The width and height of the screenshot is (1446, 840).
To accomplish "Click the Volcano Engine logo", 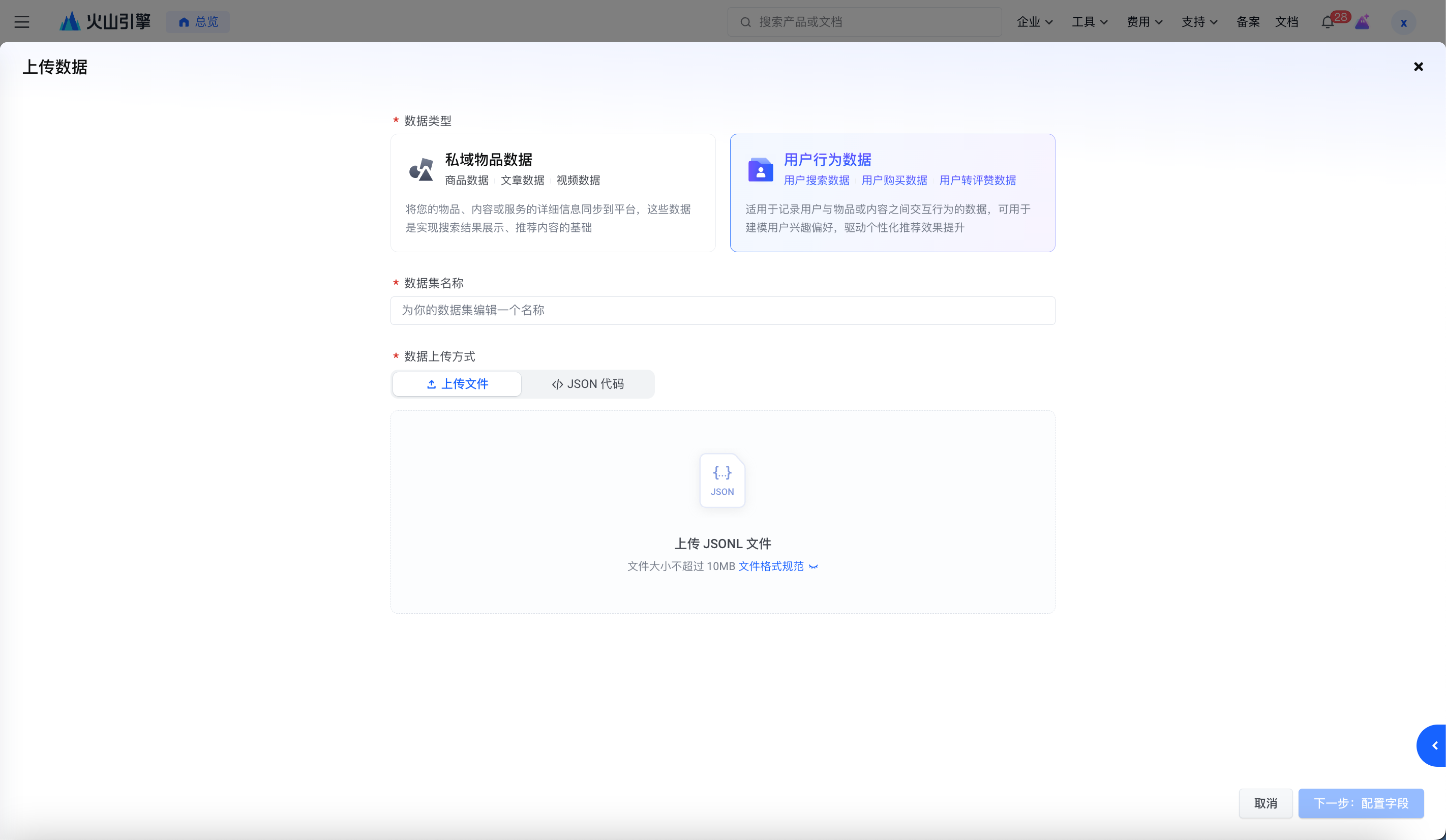I will coord(106,22).
